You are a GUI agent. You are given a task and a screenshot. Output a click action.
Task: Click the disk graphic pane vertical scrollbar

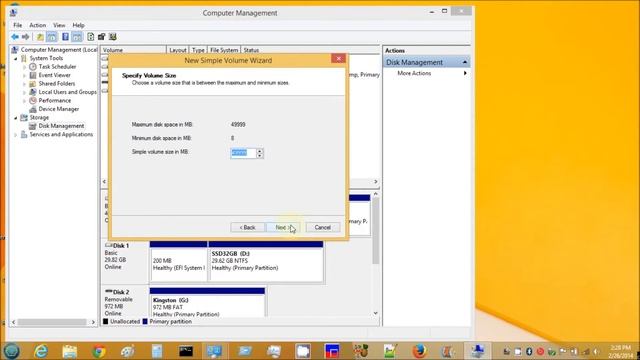click(376, 231)
